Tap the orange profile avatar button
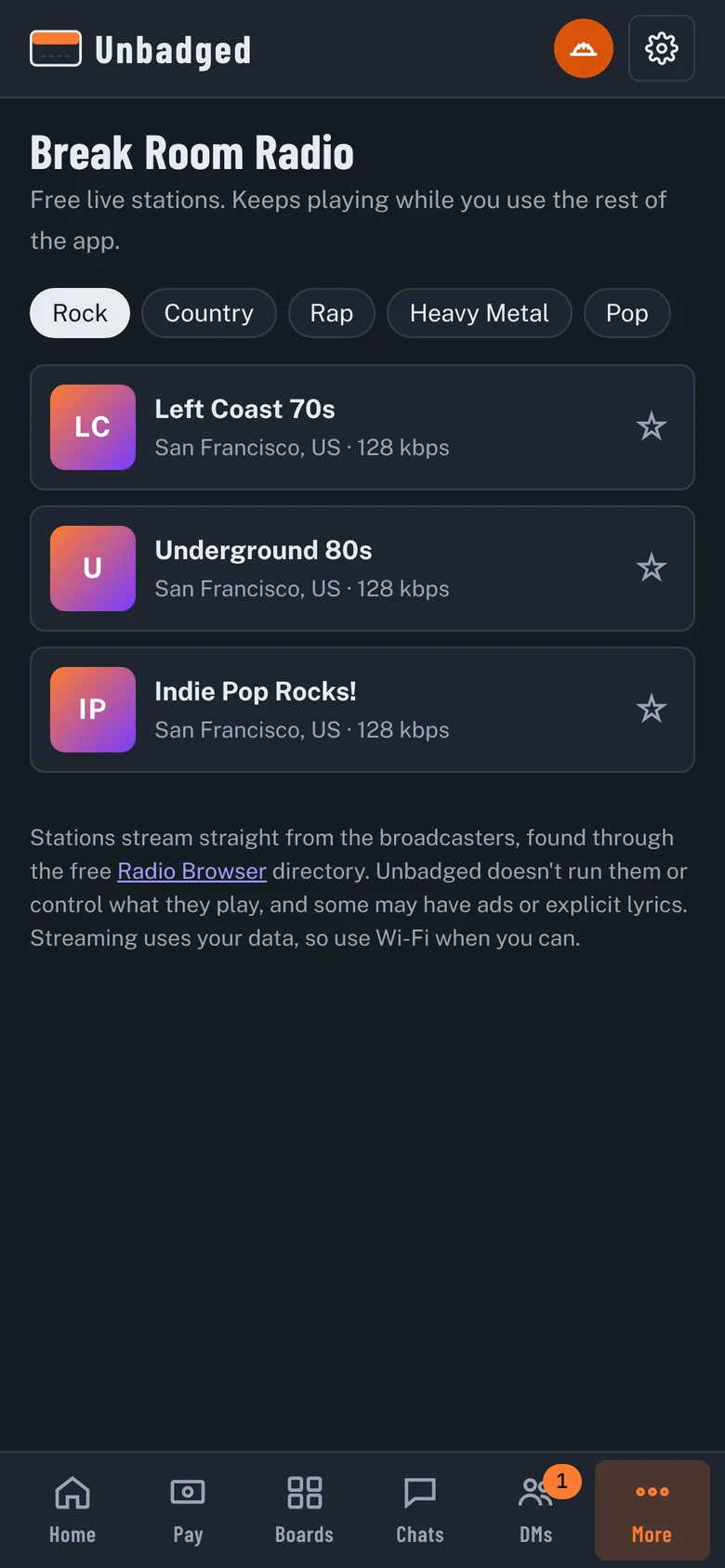 (584, 48)
